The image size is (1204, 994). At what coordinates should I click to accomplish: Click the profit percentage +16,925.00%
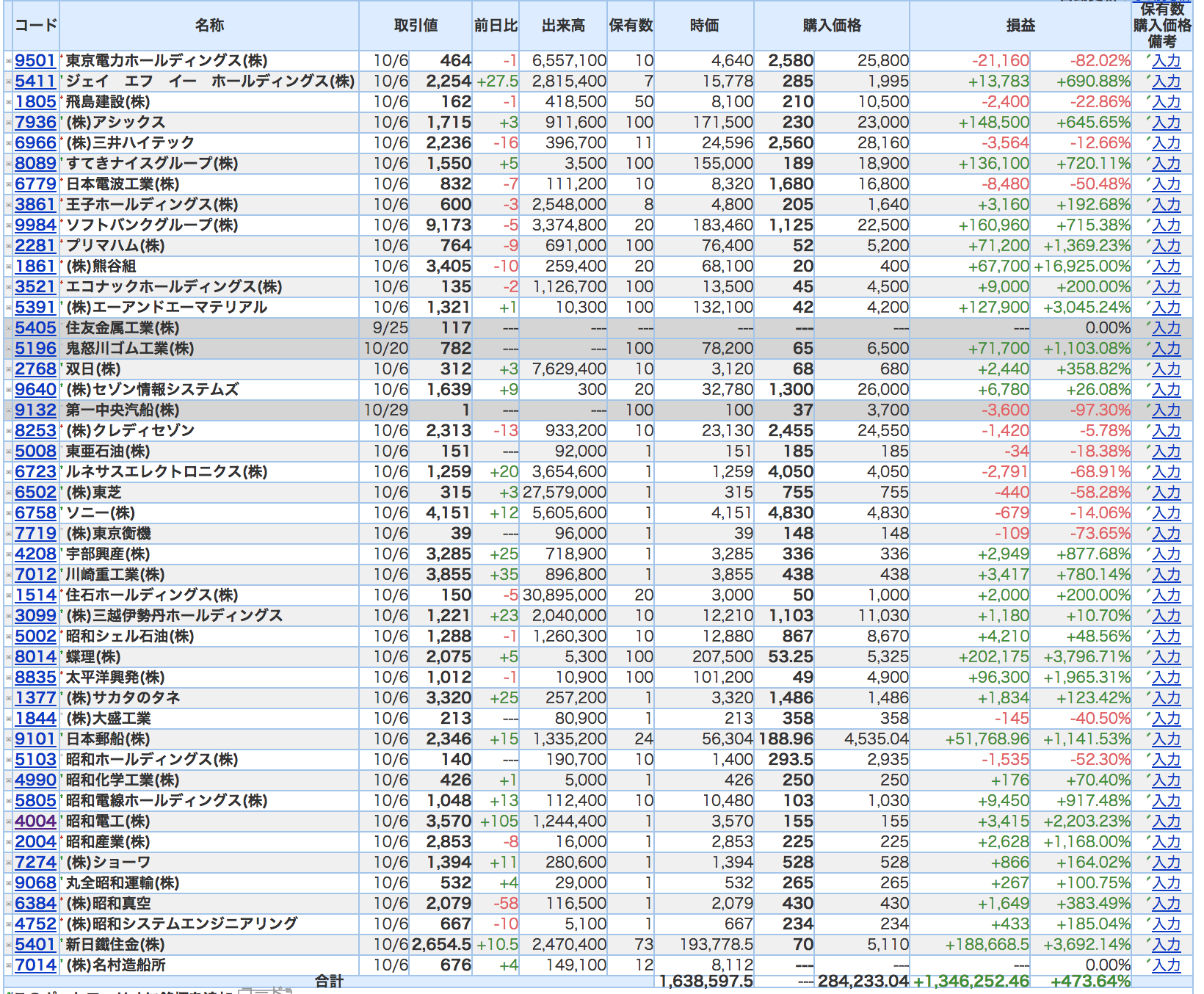(1082, 266)
